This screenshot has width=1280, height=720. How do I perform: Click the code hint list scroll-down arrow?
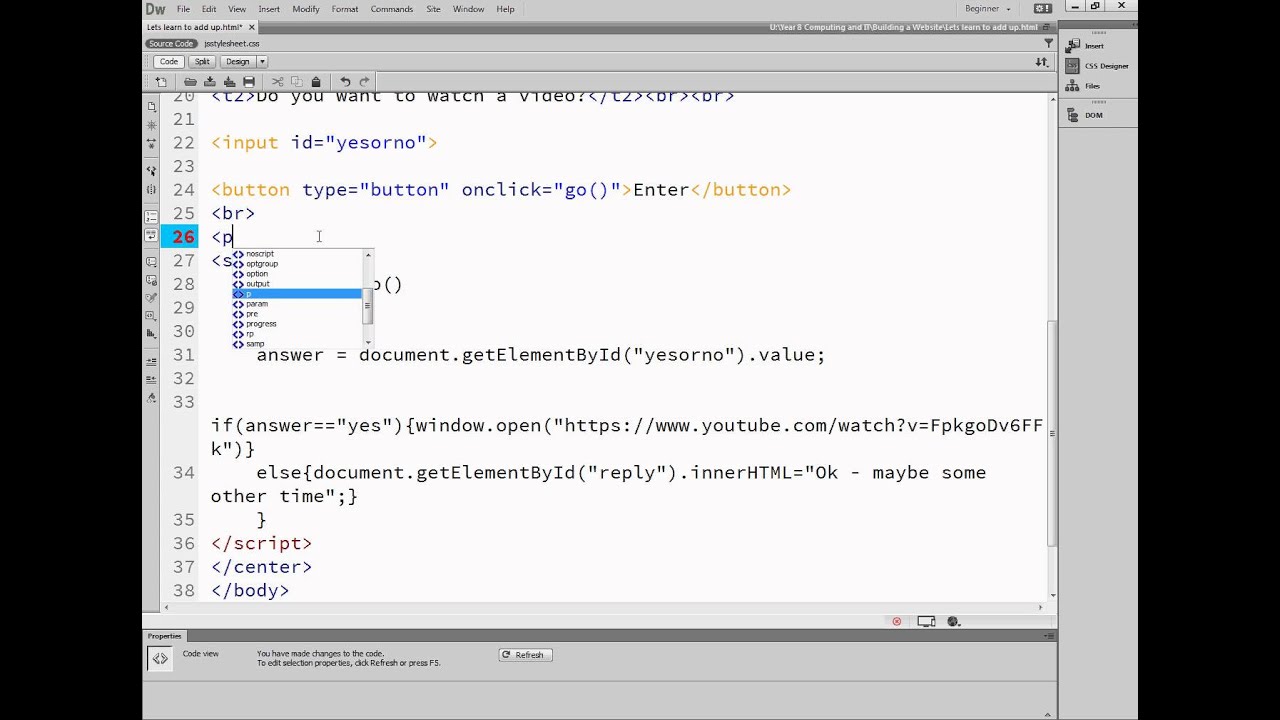tap(368, 343)
